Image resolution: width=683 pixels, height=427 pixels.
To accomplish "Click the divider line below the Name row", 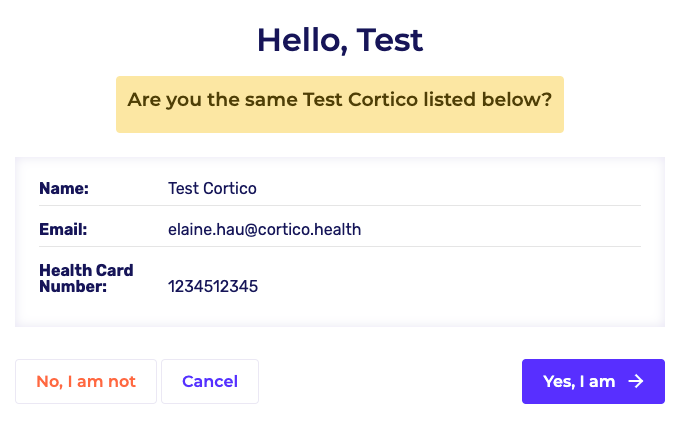I will pyautogui.click(x=340, y=206).
